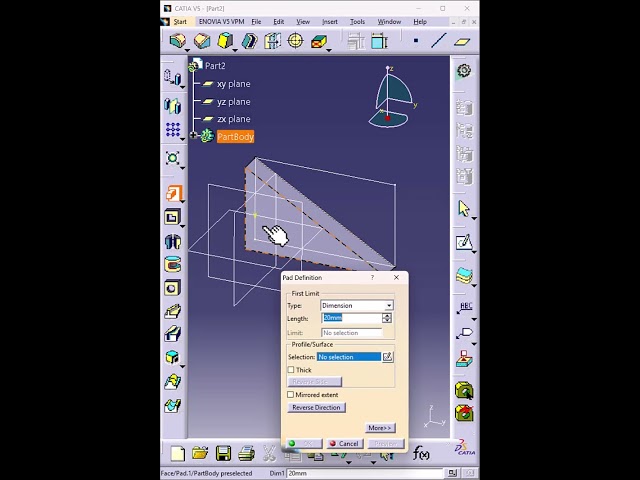
Task: Select the Rib tool
Action: pos(173,311)
